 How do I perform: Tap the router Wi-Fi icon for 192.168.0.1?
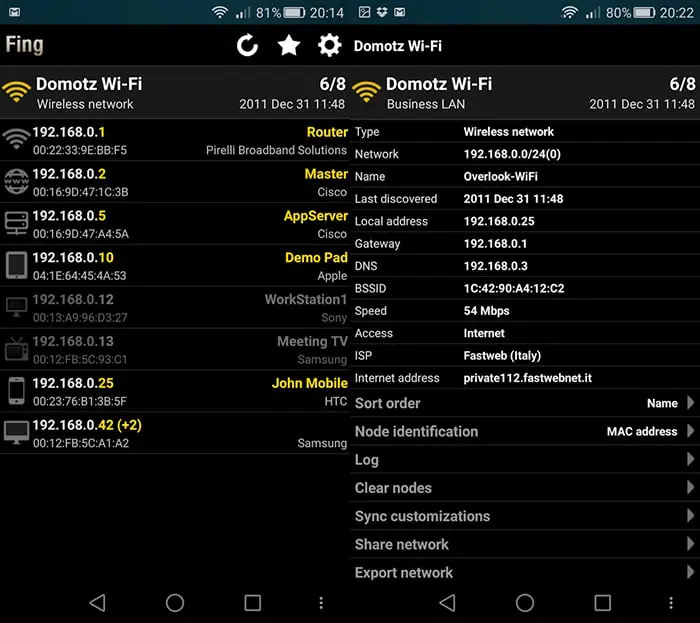pos(16,139)
